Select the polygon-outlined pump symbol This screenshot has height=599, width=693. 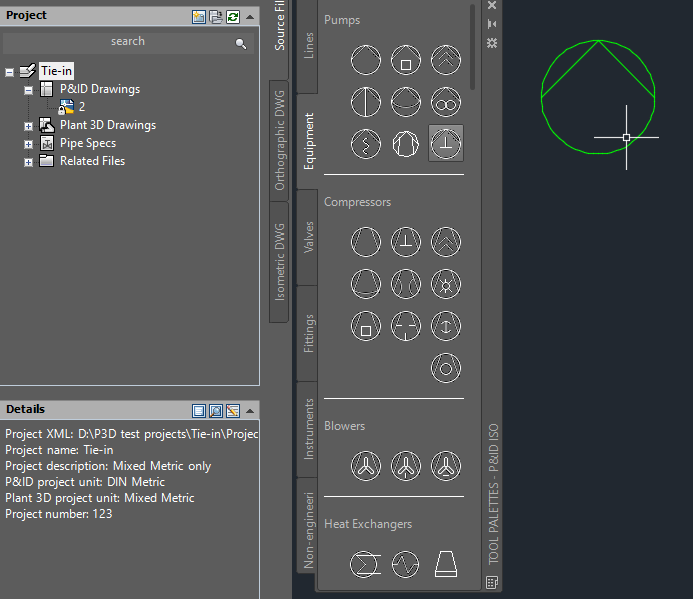tap(406, 144)
